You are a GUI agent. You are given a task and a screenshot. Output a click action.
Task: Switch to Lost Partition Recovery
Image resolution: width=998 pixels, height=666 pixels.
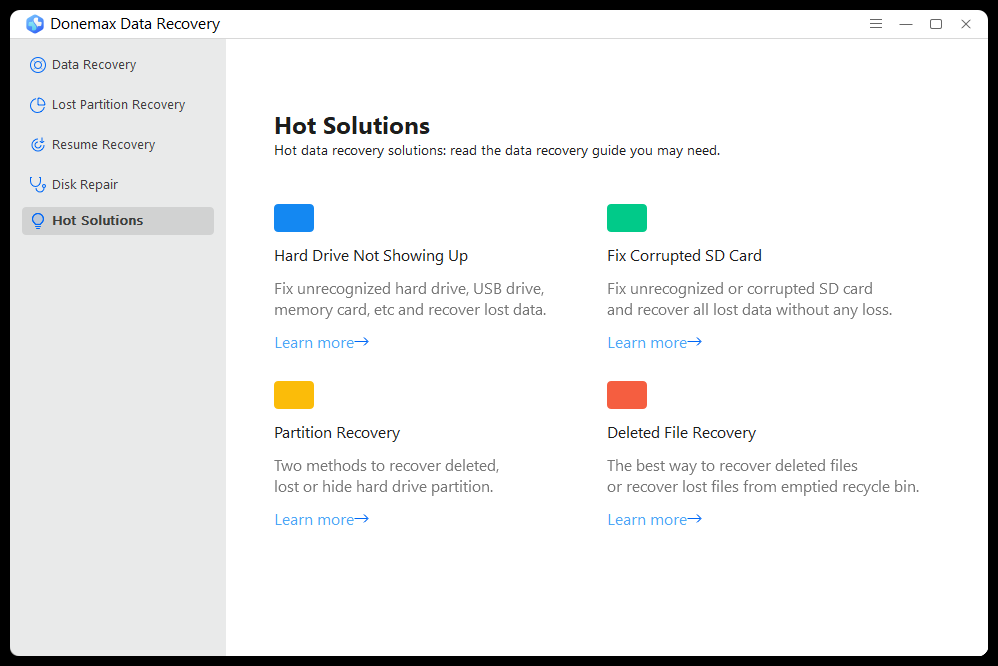pos(118,105)
